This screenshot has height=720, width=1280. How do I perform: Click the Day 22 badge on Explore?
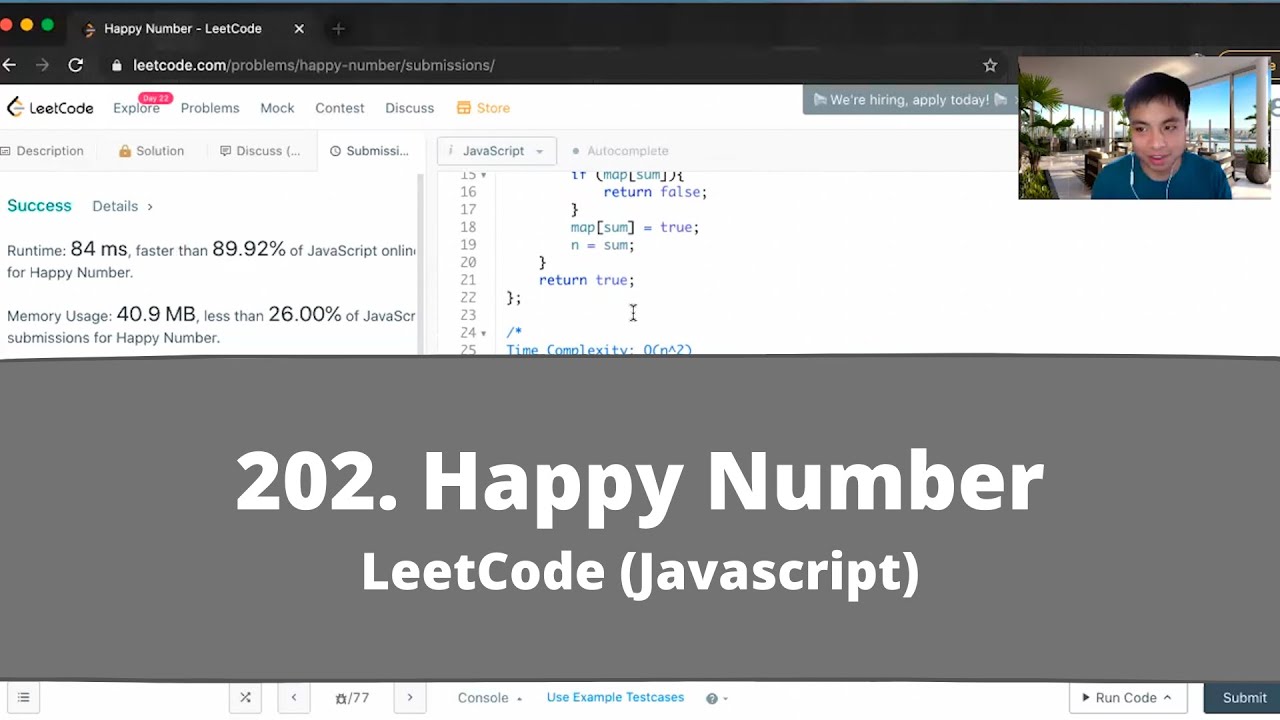click(x=156, y=98)
